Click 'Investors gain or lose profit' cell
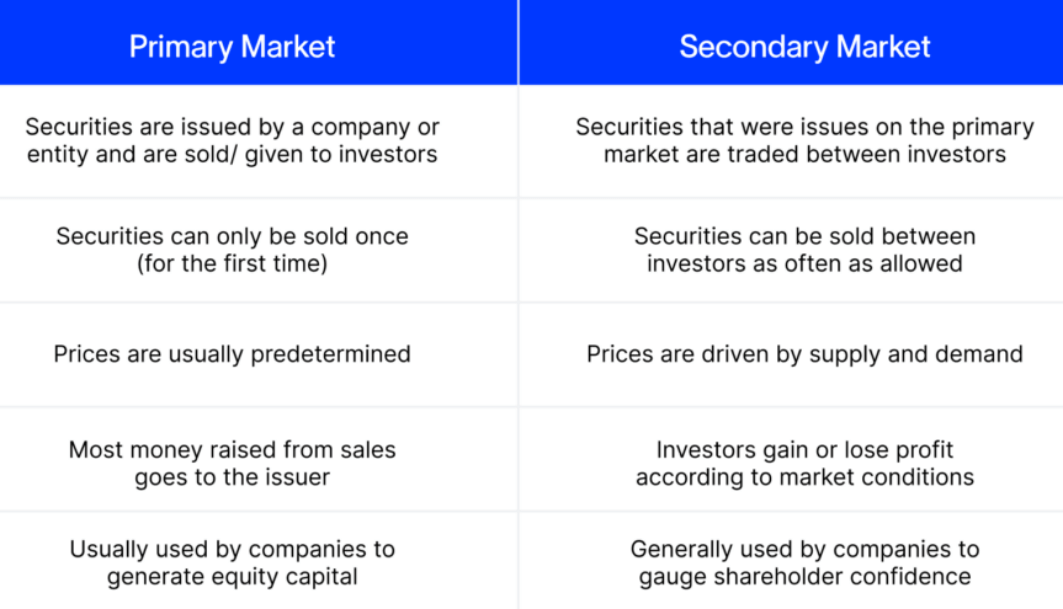The image size is (1063, 609). click(x=791, y=460)
